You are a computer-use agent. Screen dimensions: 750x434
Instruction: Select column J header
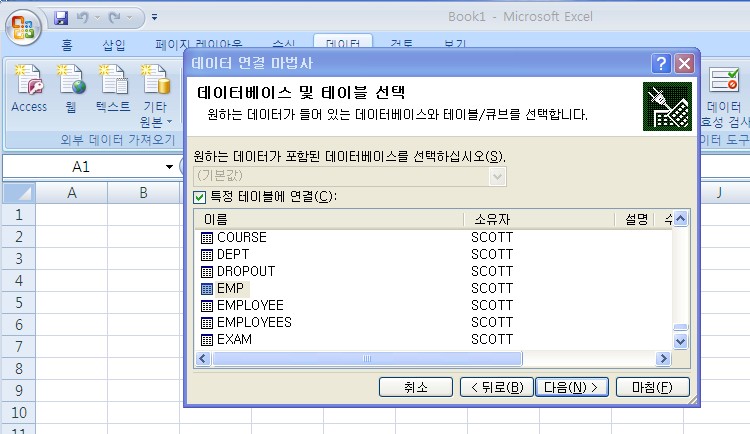point(719,193)
